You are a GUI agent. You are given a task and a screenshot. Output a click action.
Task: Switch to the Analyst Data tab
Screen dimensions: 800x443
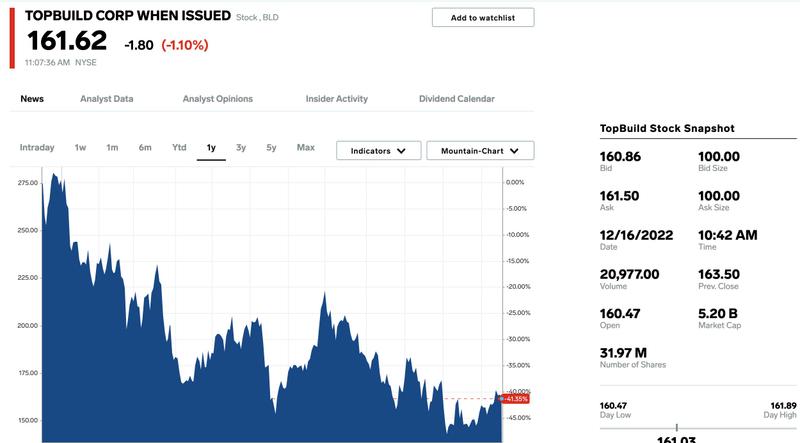tap(107, 99)
